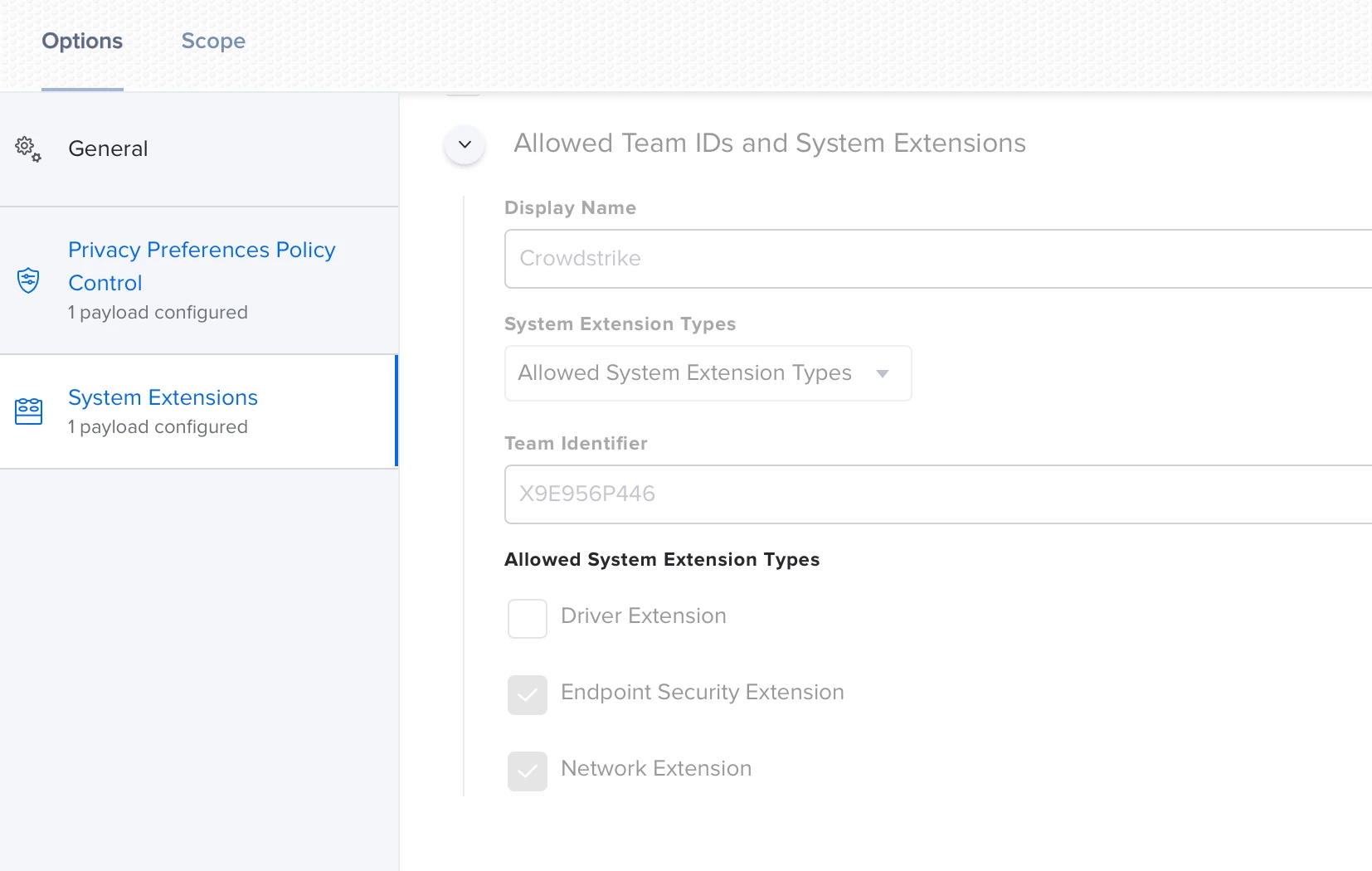
Task: Select the System Extensions payload link
Action: point(163,398)
